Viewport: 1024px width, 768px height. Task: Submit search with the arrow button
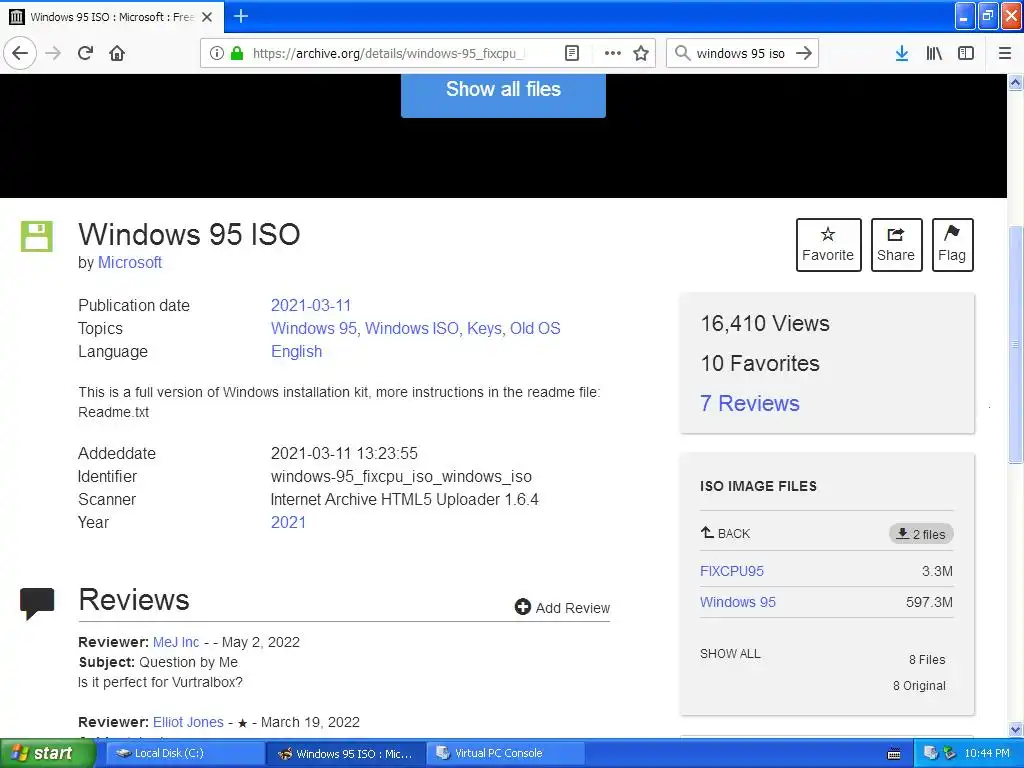point(804,53)
